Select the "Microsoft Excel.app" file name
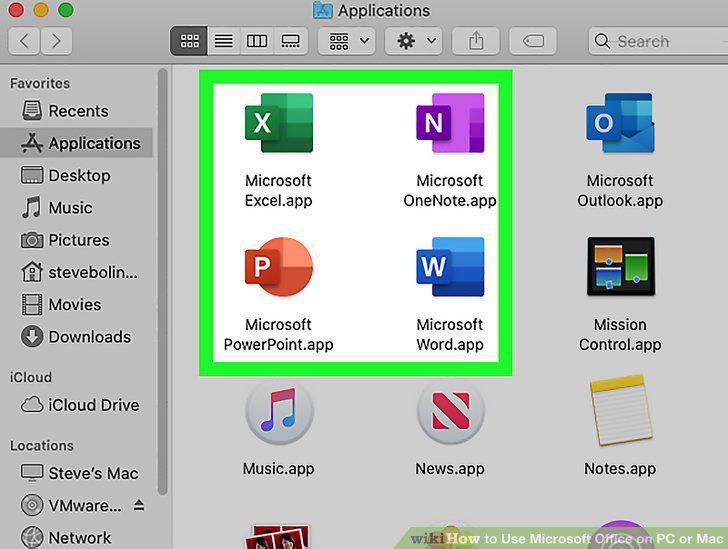This screenshot has height=549, width=728. tap(279, 190)
